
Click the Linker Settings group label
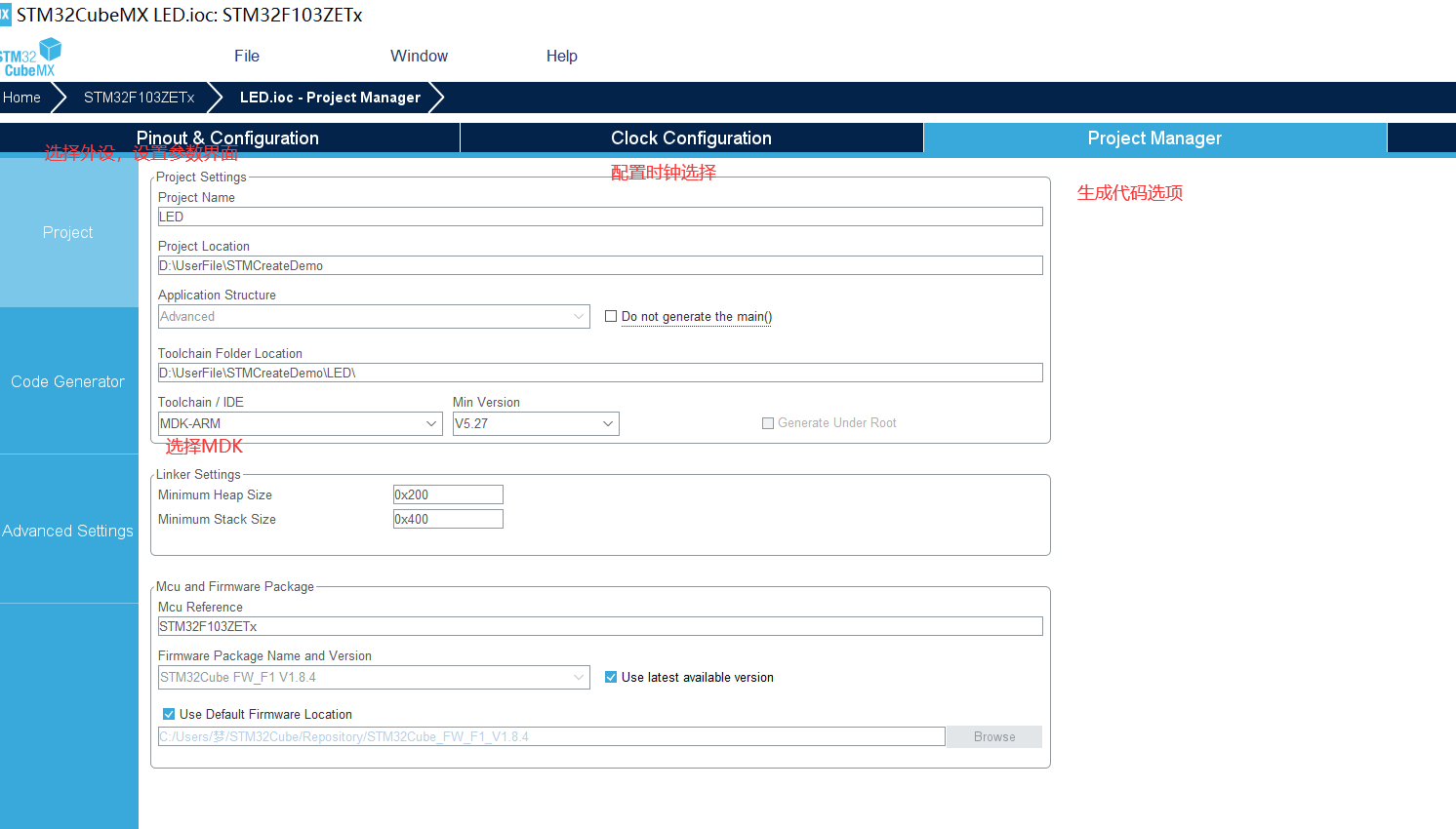[198, 474]
